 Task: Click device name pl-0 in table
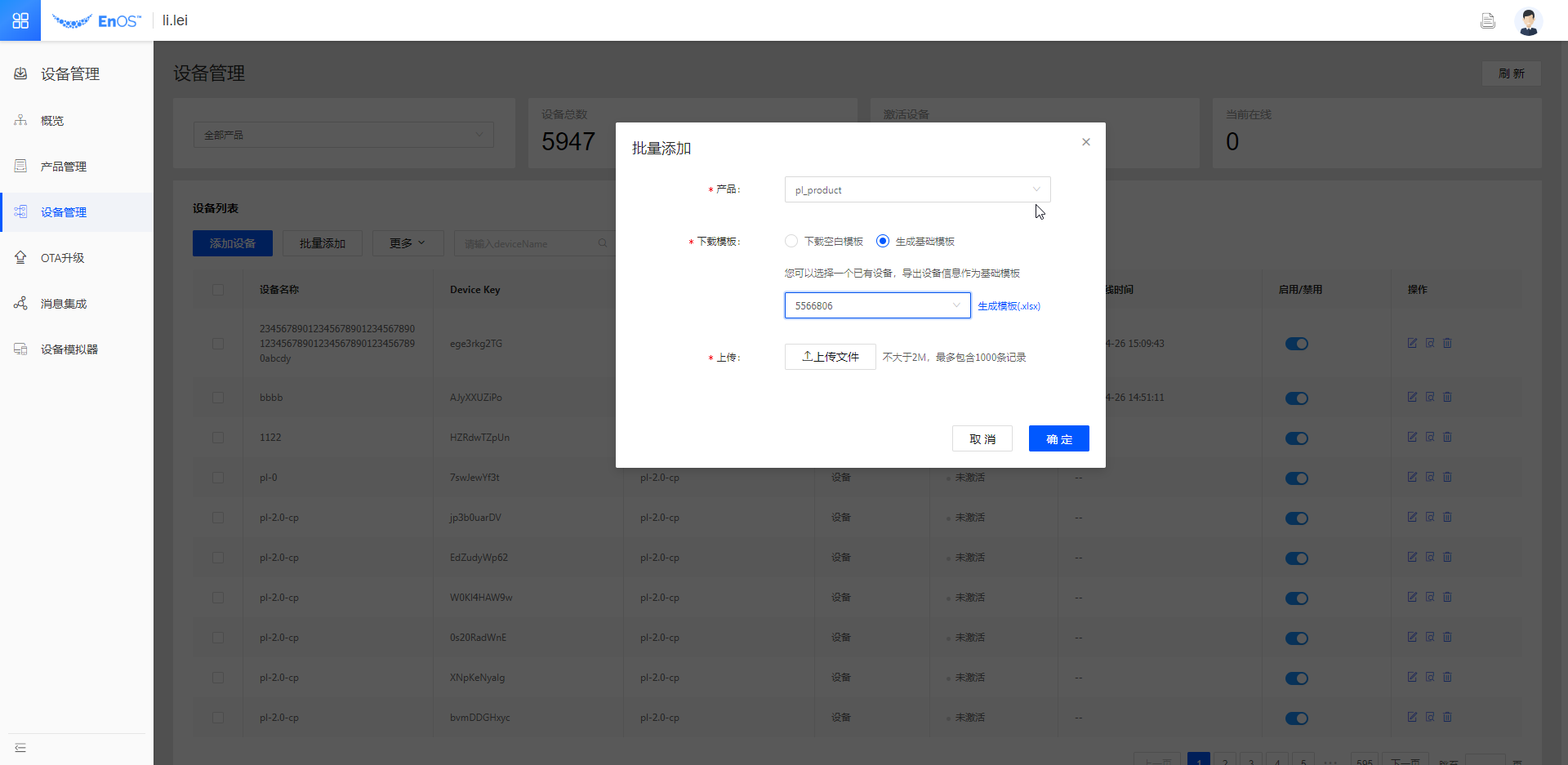(269, 478)
